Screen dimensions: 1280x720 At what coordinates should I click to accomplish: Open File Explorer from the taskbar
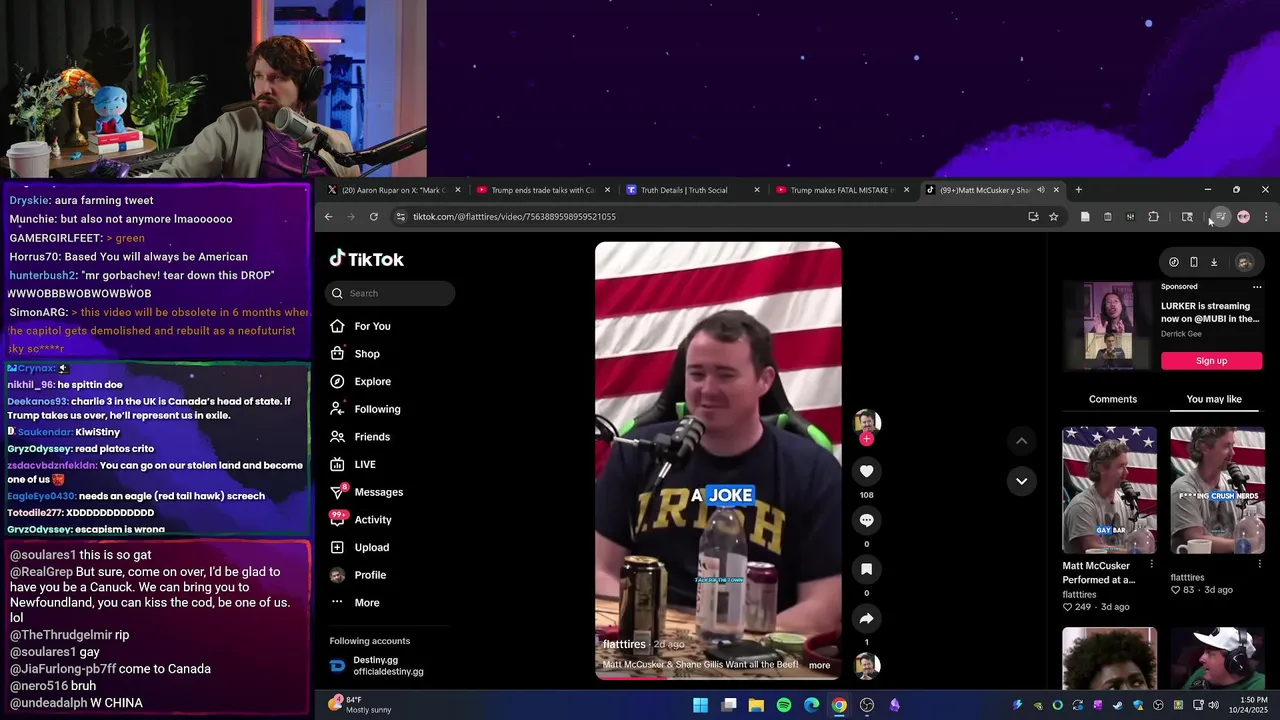point(756,705)
